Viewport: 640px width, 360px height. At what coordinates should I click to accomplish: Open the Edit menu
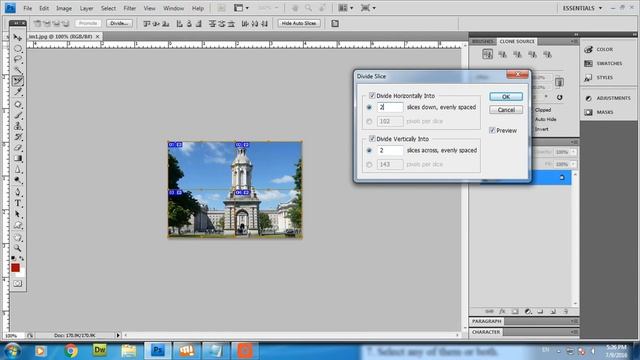(x=44, y=8)
